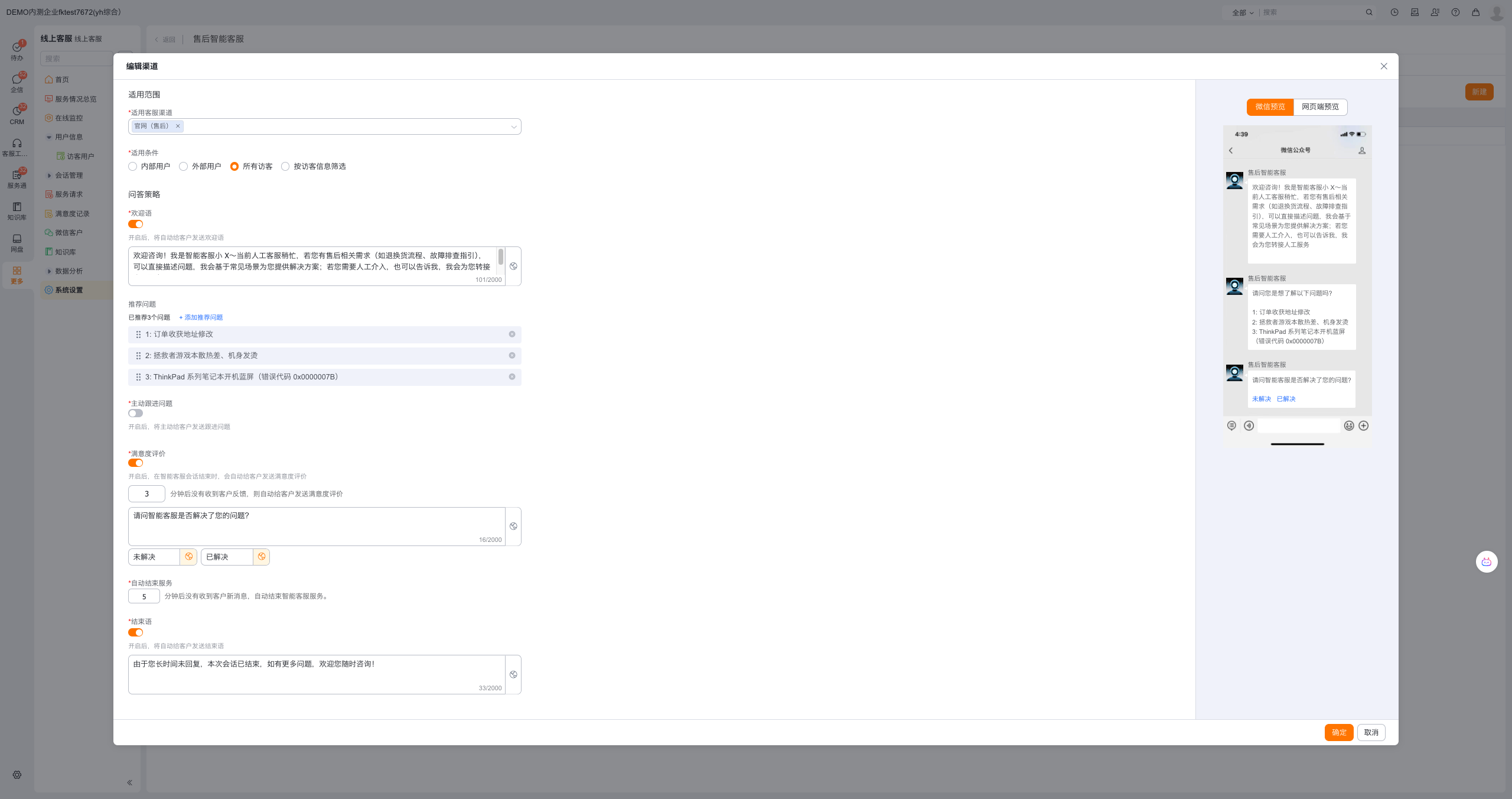Click the 添加推荐问题 link

201,317
